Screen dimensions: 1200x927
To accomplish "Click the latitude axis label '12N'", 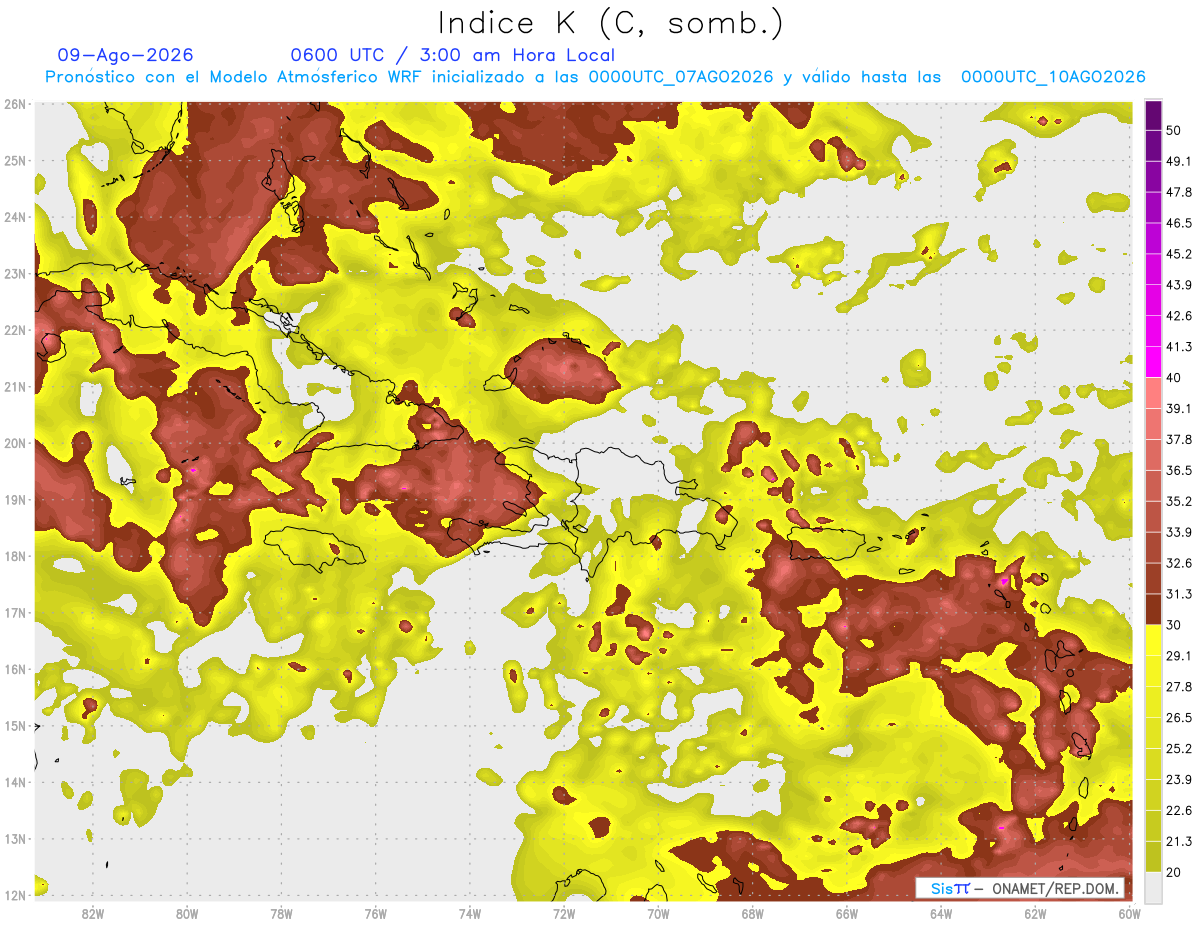I will tap(15, 895).
